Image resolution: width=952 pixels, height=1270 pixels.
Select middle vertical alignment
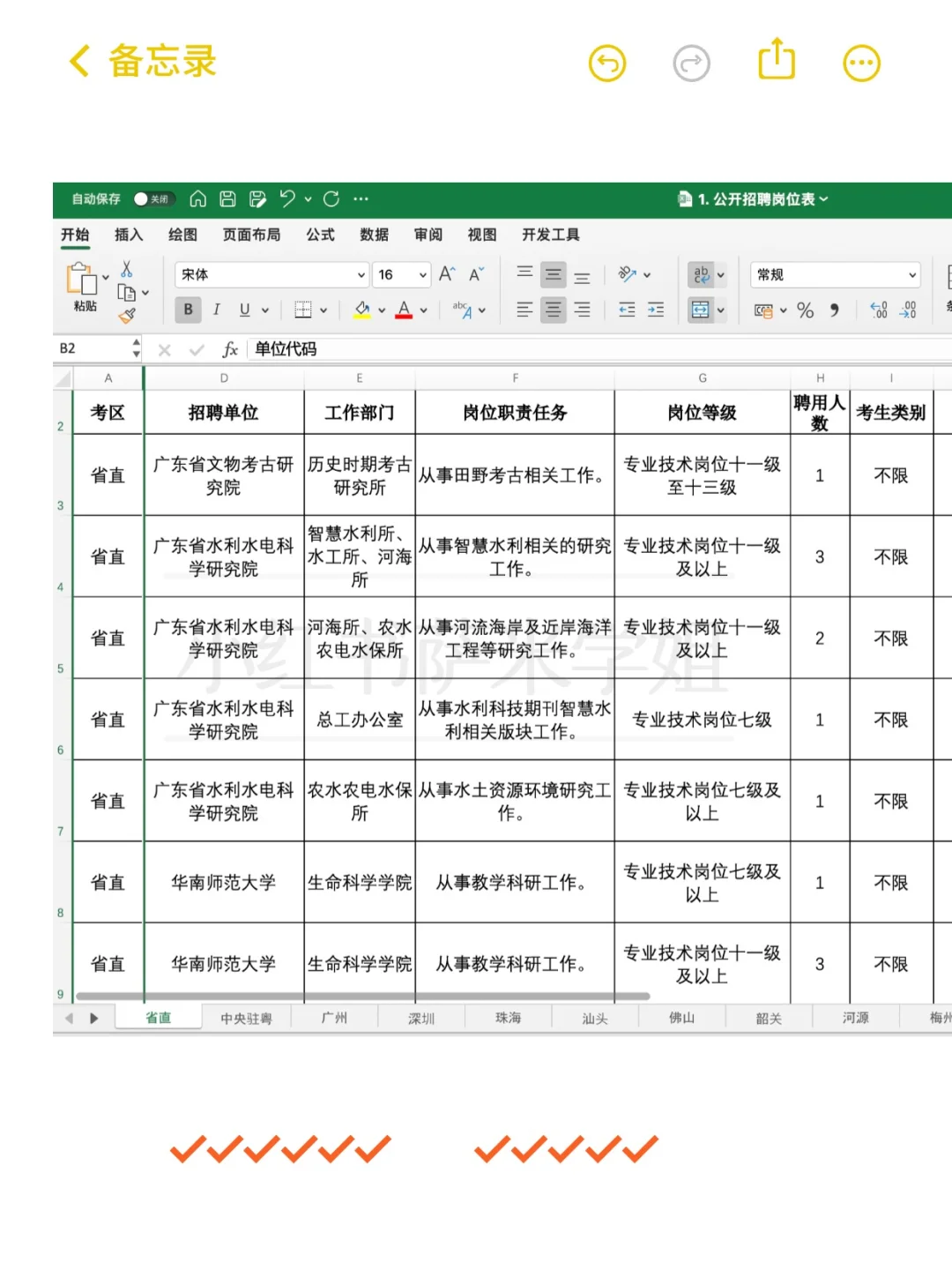tap(553, 275)
